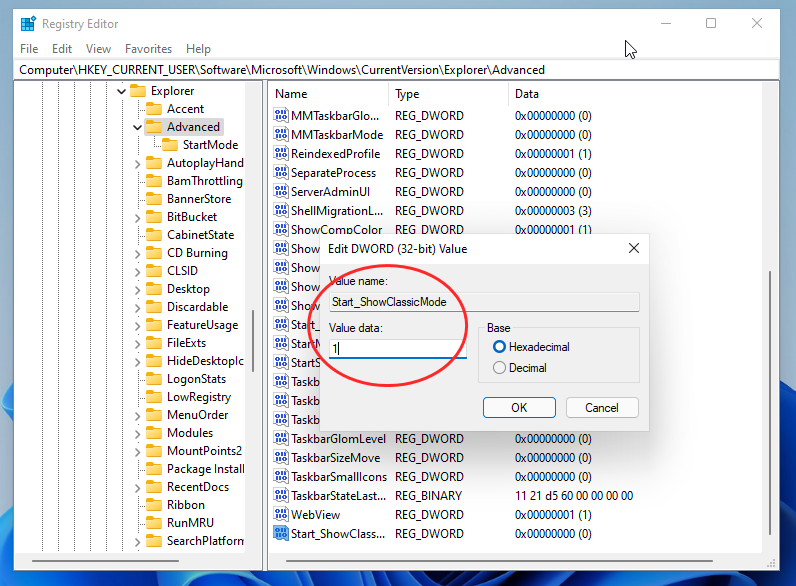796x586 pixels.
Task: Click the CabinetState folder icon
Action: [x=153, y=235]
